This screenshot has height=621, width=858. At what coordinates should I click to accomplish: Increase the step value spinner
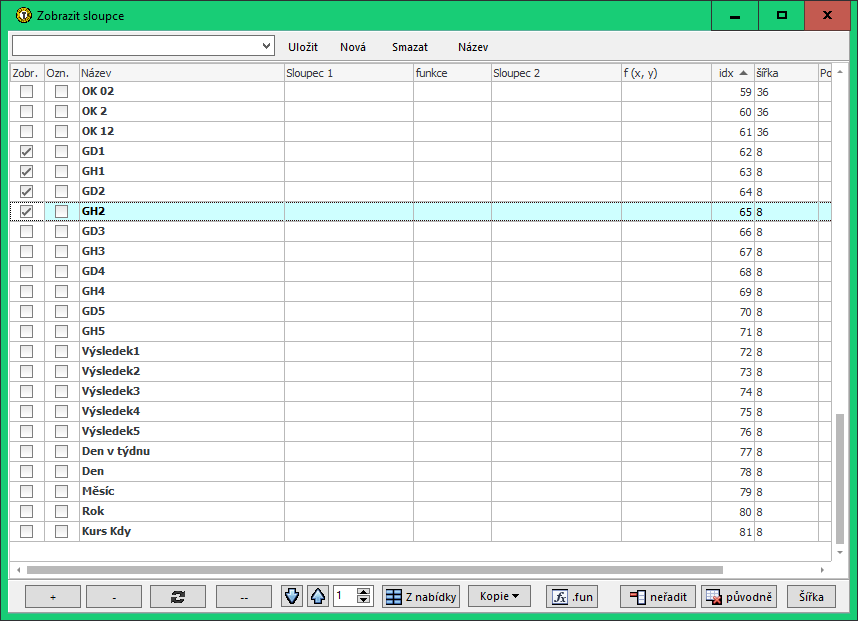pos(364,592)
